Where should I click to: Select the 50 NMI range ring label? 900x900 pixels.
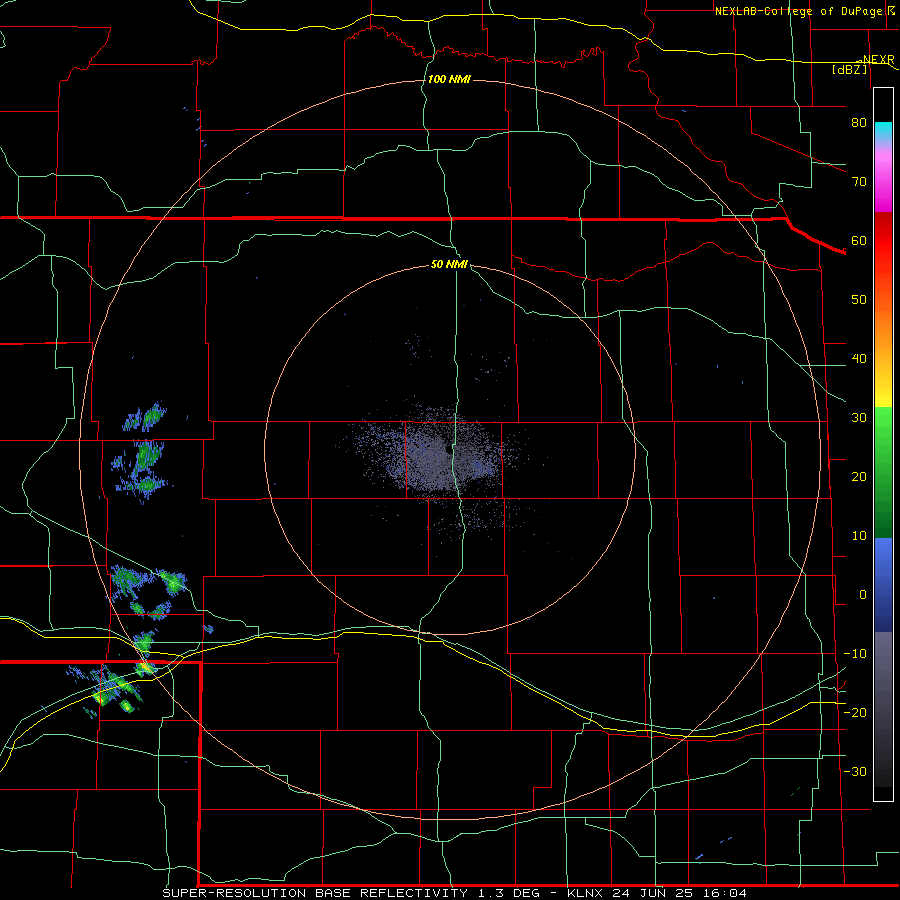[x=449, y=264]
